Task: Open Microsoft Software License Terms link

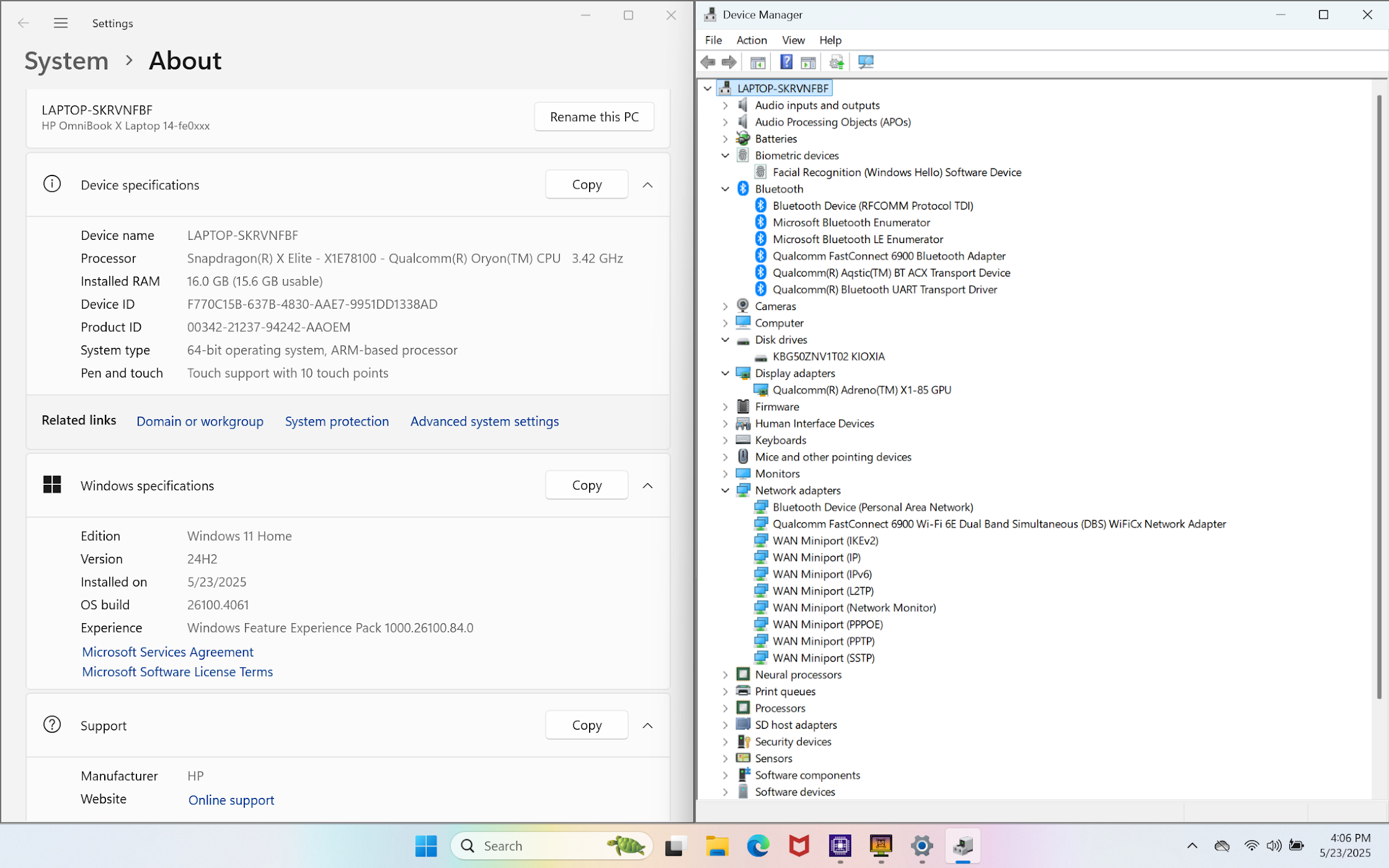Action: [x=177, y=672]
